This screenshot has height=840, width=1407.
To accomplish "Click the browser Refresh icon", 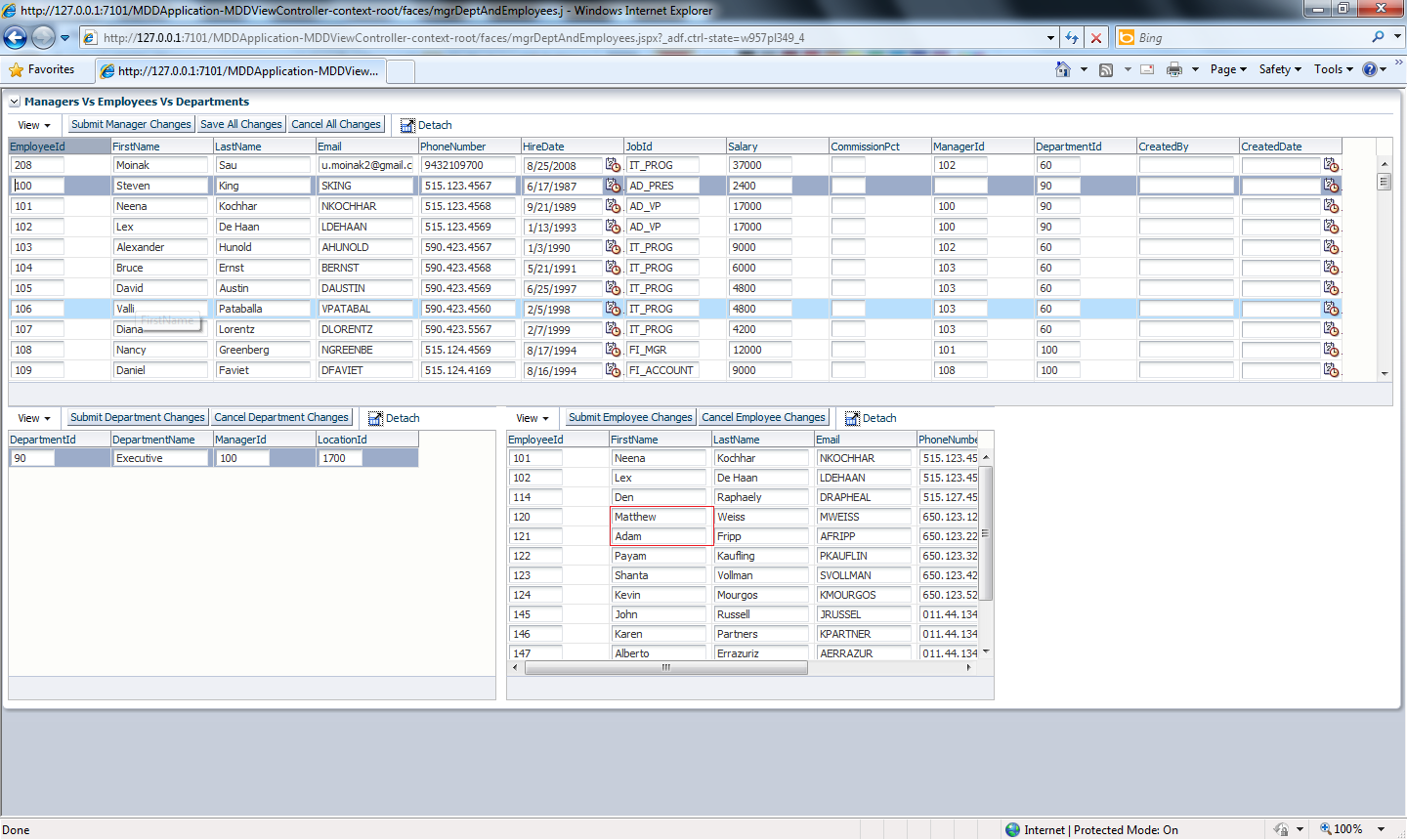I will 1072,38.
